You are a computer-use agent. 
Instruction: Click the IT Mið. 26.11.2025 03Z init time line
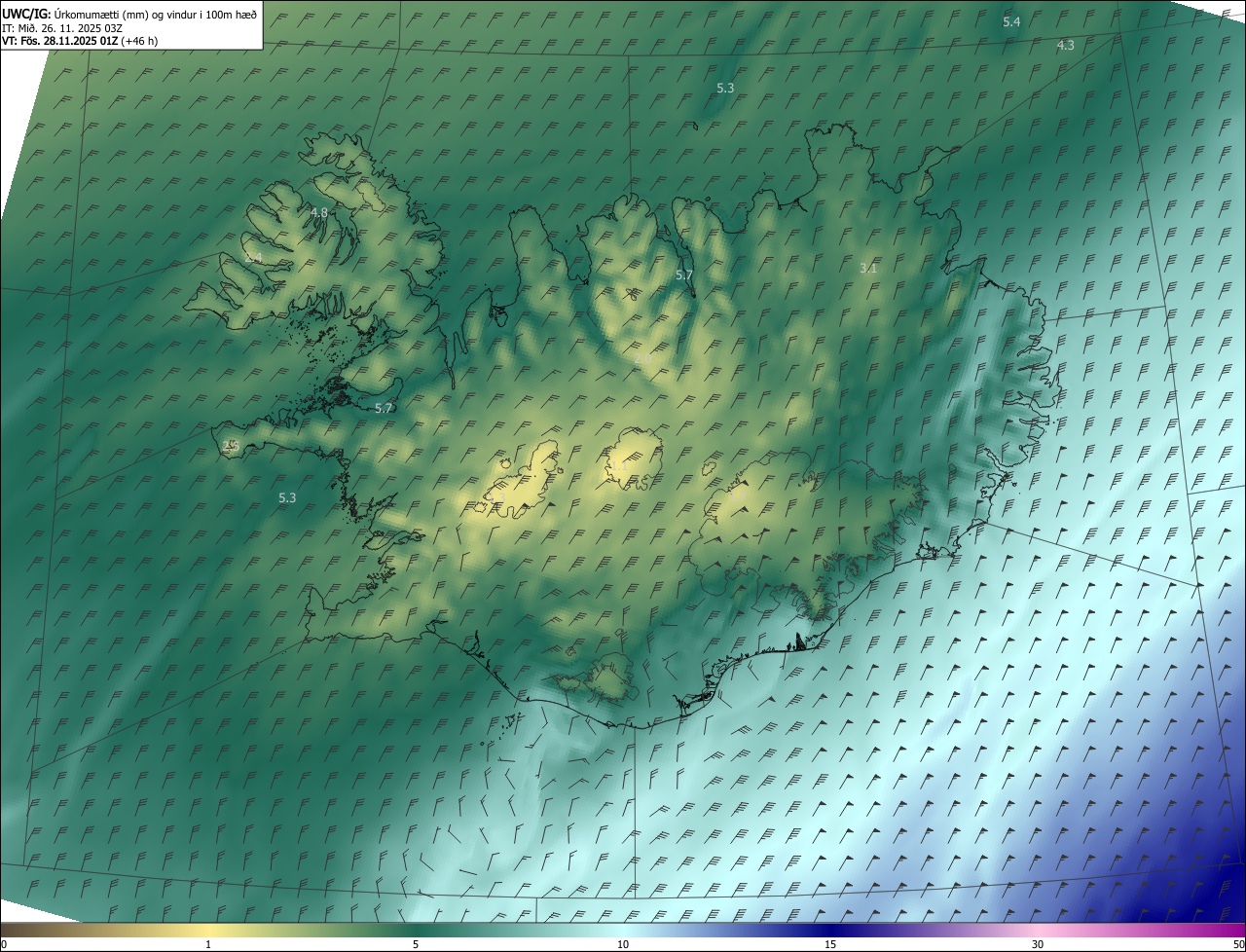click(62, 27)
